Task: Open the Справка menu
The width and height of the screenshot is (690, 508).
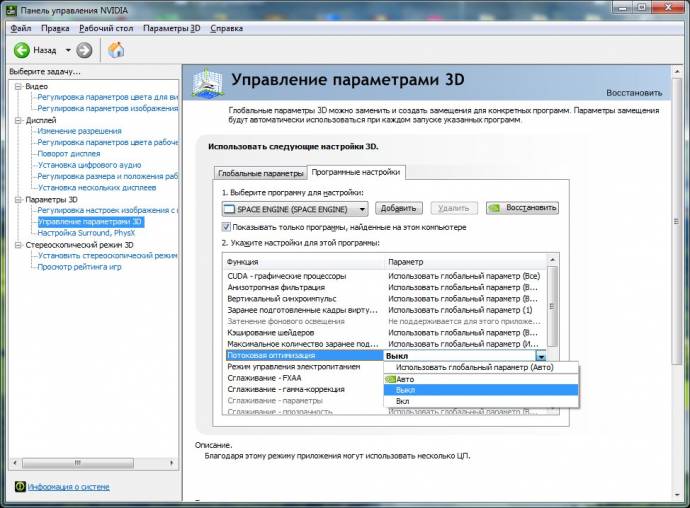Action: pos(226,28)
